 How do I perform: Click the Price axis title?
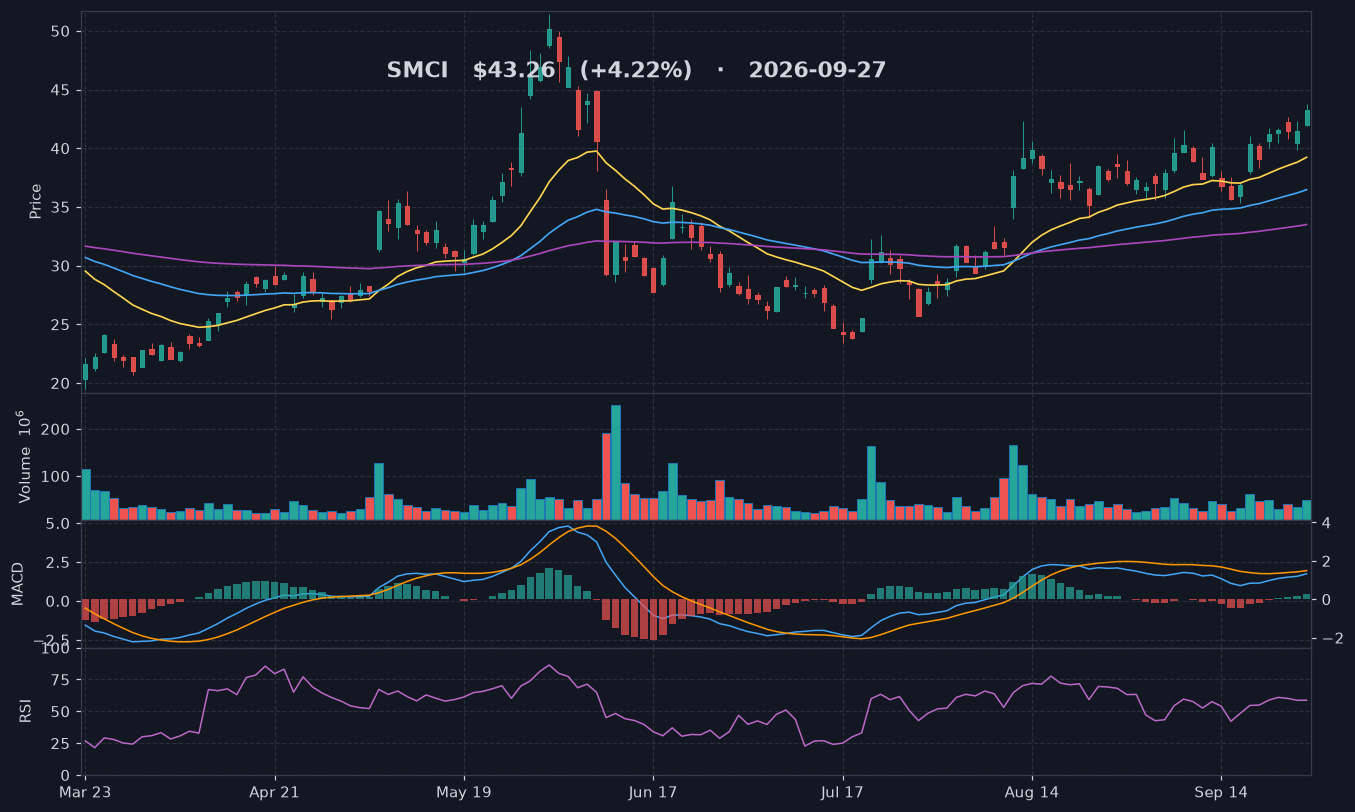click(x=36, y=201)
